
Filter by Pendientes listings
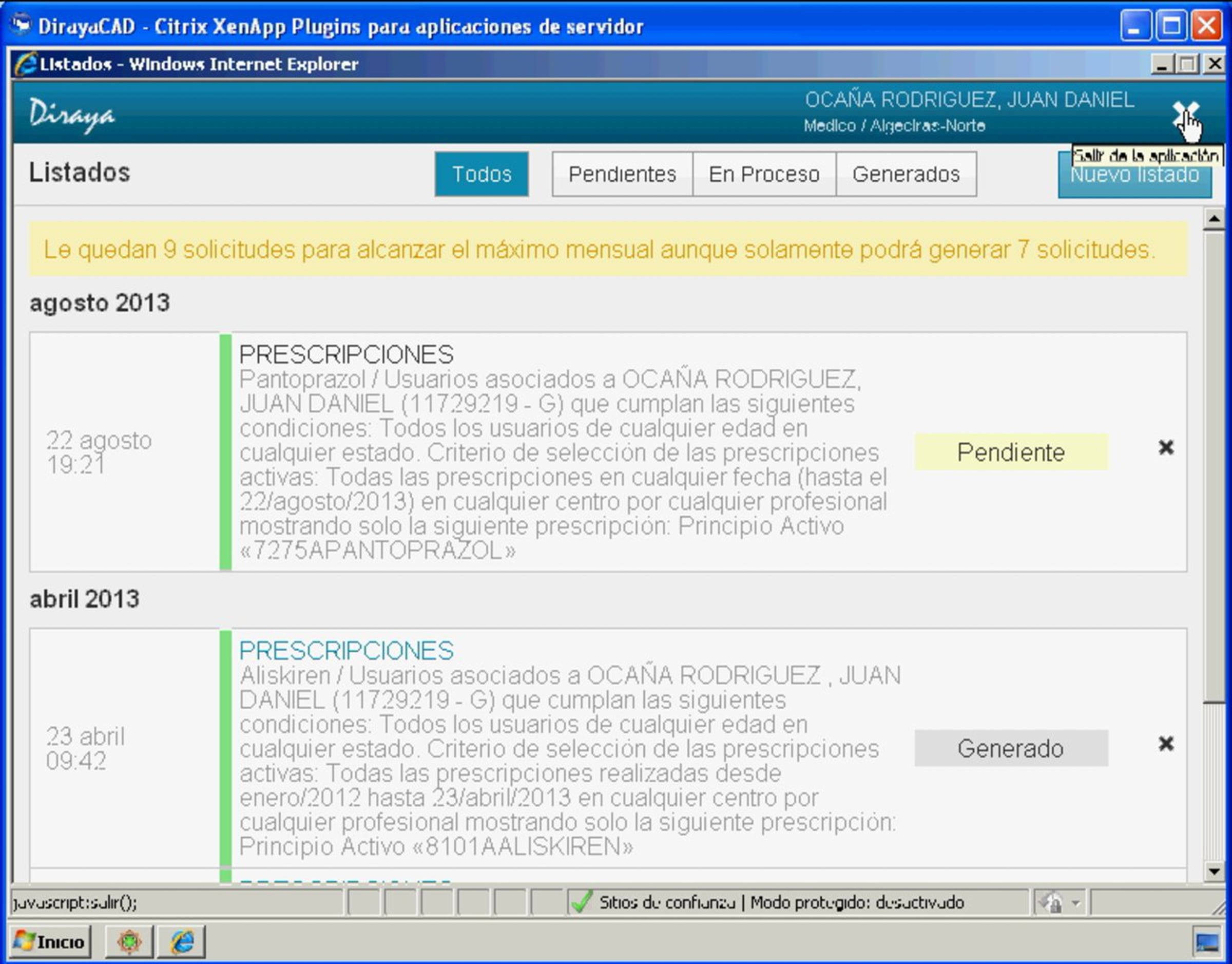[x=622, y=174]
